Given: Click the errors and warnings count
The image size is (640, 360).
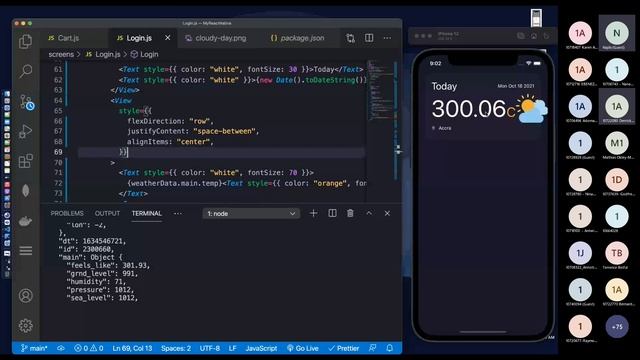Looking at the screenshot, I should [x=89, y=348].
